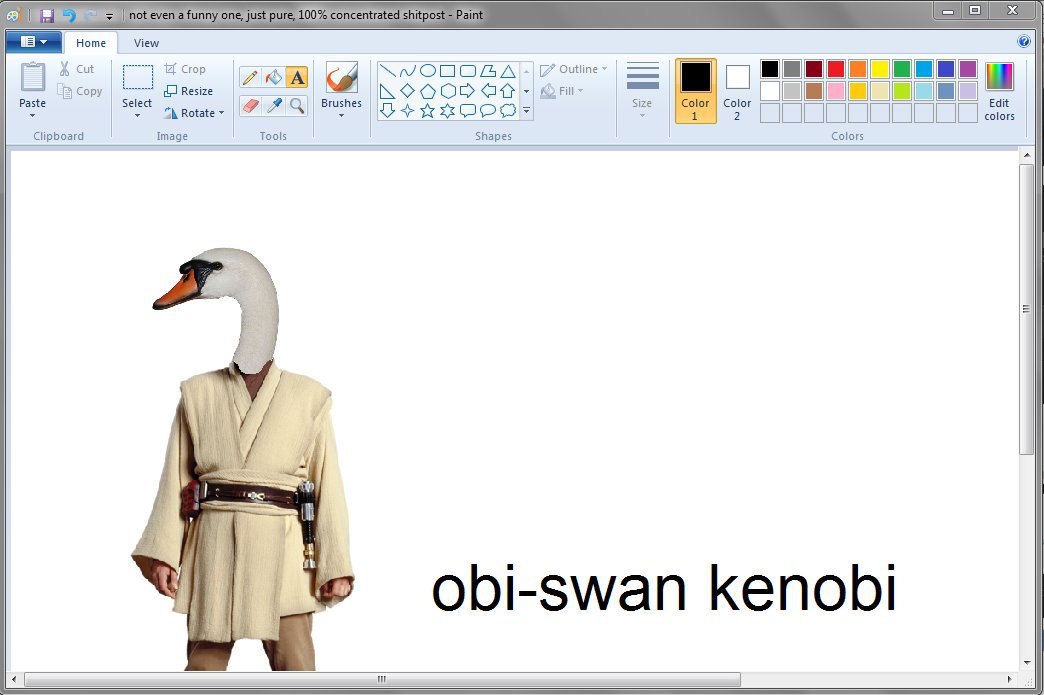
Task: Select the Pencil tool
Action: pos(250,78)
